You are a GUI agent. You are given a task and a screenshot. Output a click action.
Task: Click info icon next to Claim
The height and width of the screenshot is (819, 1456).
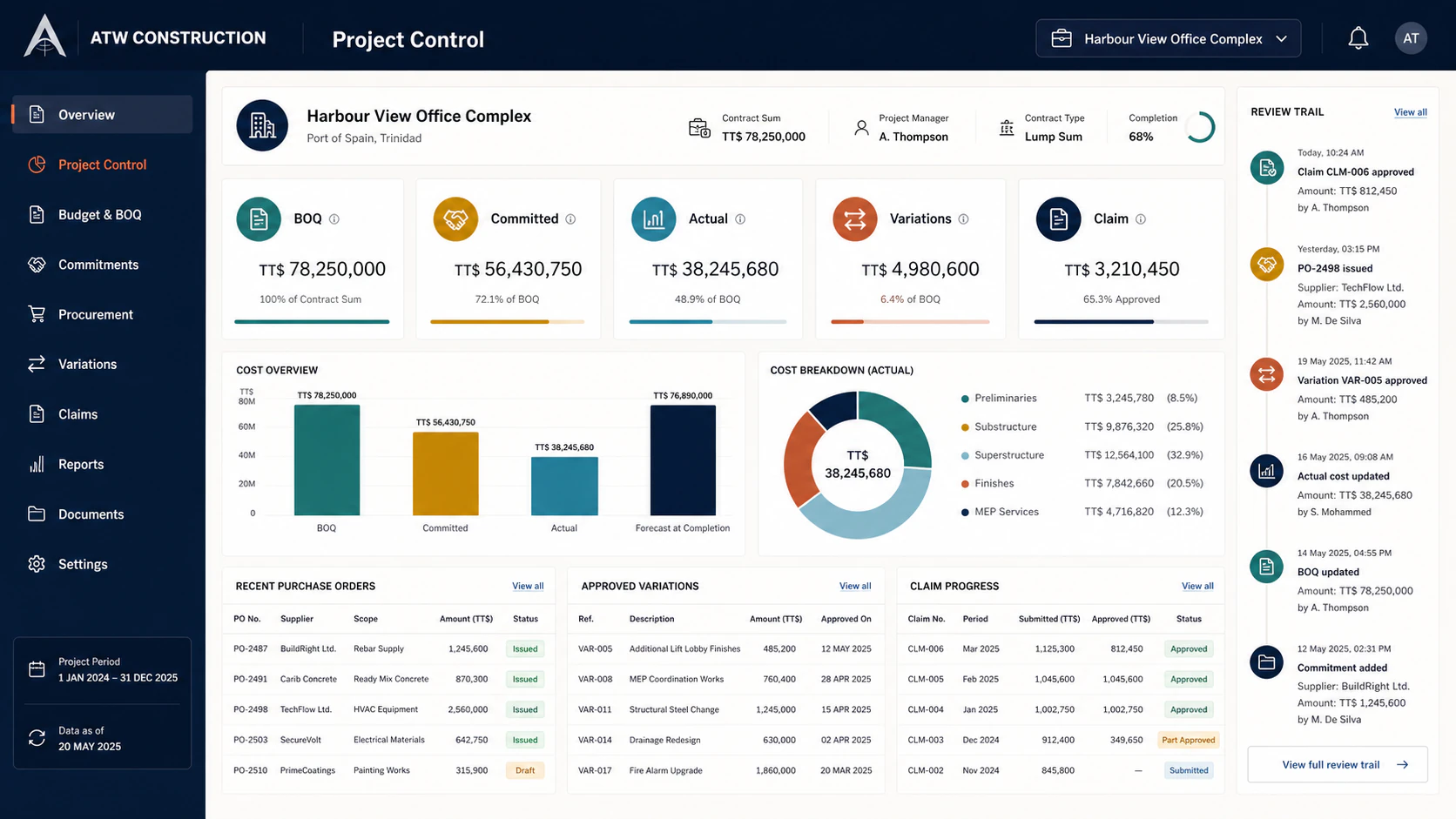pyautogui.click(x=1141, y=219)
